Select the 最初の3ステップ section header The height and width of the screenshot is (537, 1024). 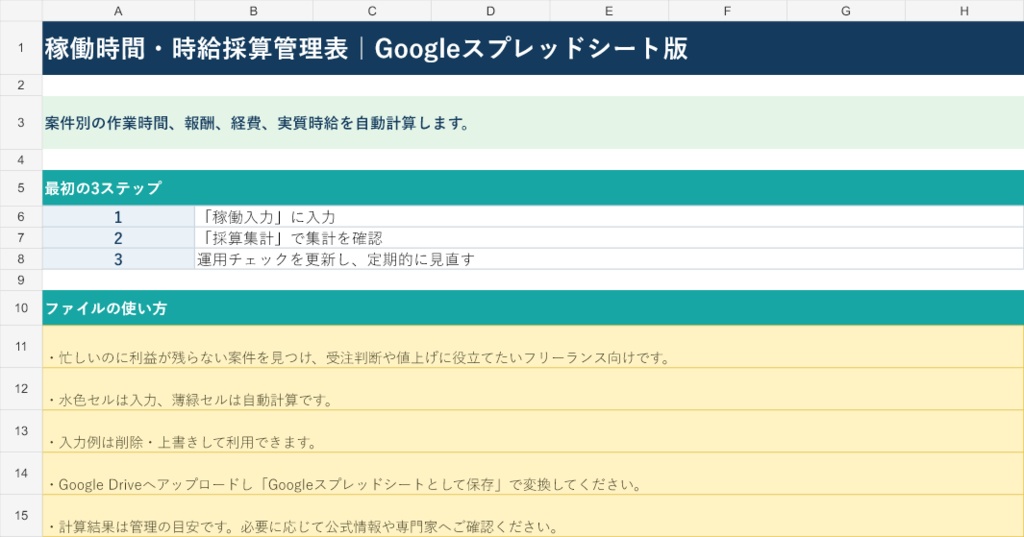coord(533,187)
